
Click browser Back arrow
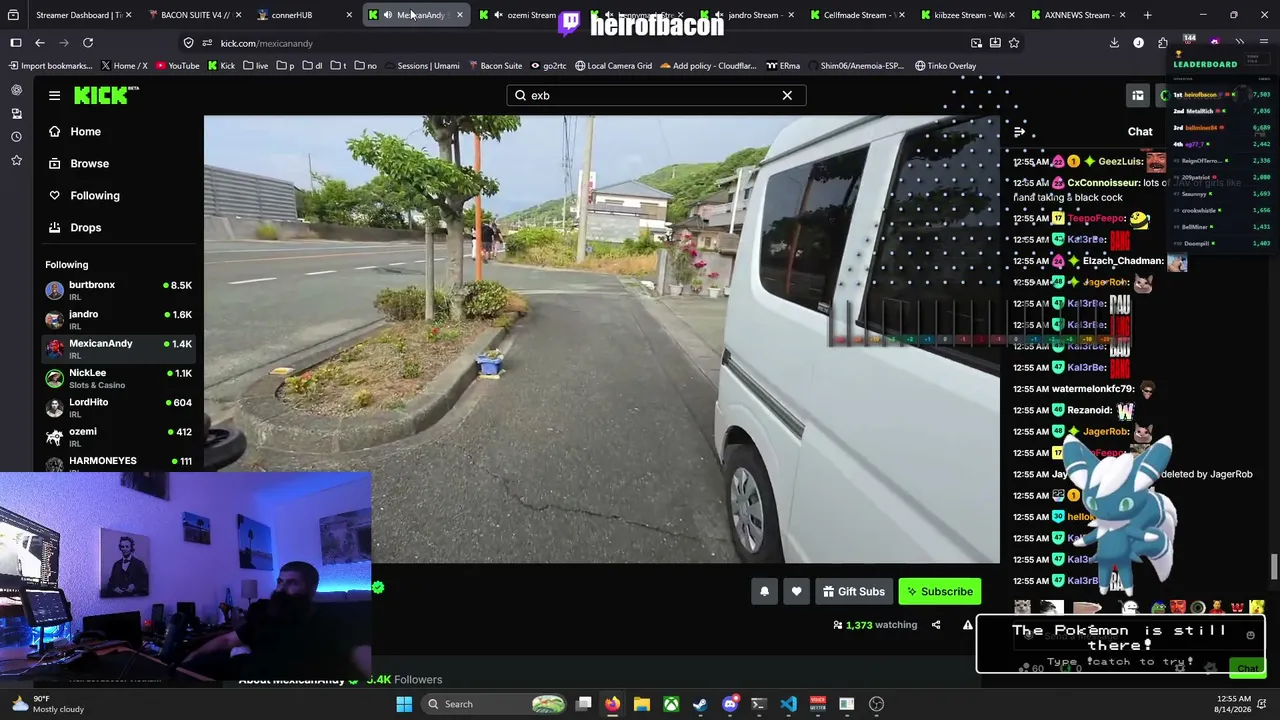tap(40, 43)
